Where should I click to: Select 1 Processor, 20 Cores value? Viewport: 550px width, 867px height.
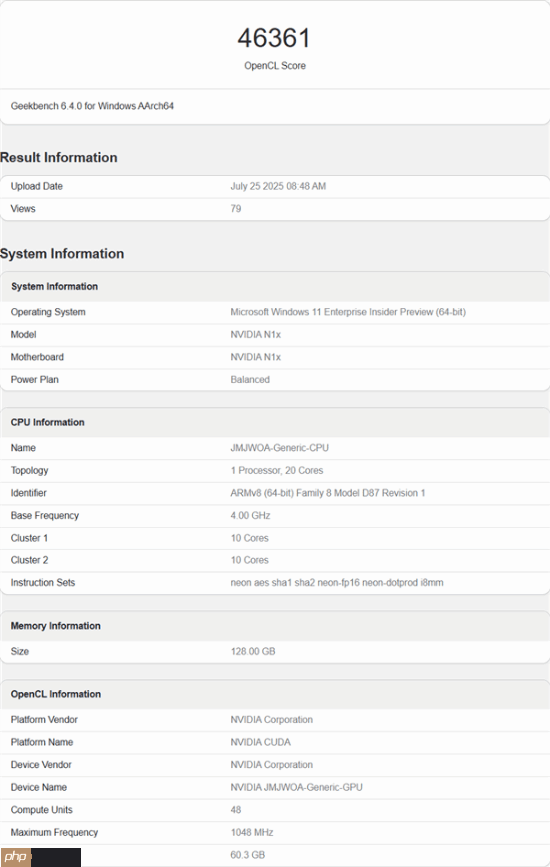point(277,471)
